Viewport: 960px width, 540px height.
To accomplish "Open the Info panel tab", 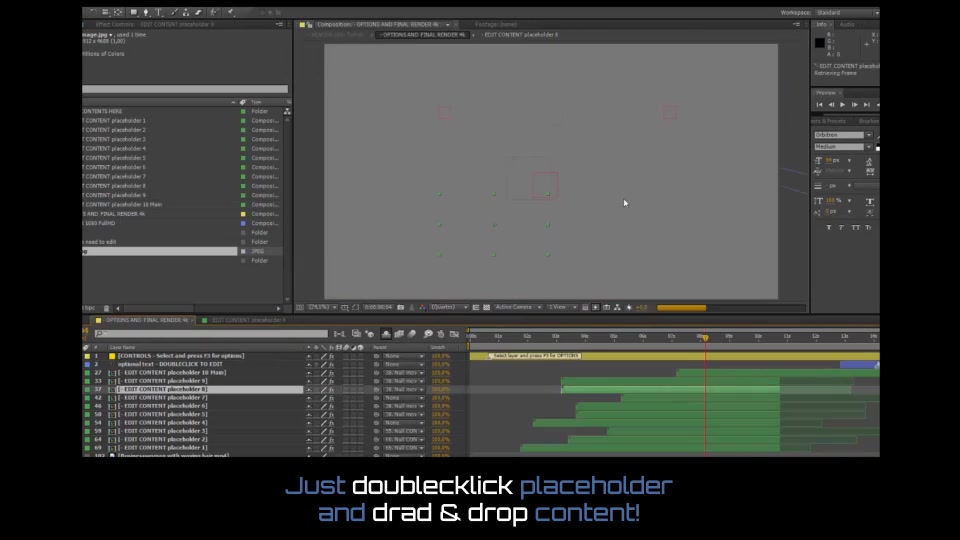I will tap(821, 24).
